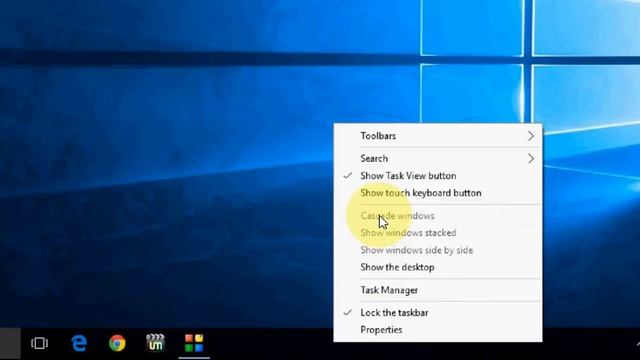The width and height of the screenshot is (640, 360).
Task: Open Task Manager from context menu
Action: click(438, 290)
